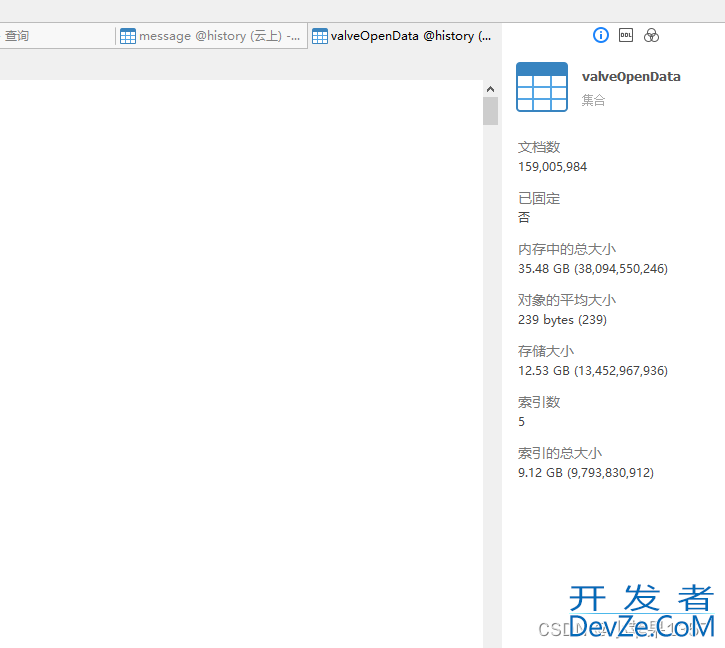Switch to the valveOpenData @history tab
The height and width of the screenshot is (648, 725).
coord(404,36)
